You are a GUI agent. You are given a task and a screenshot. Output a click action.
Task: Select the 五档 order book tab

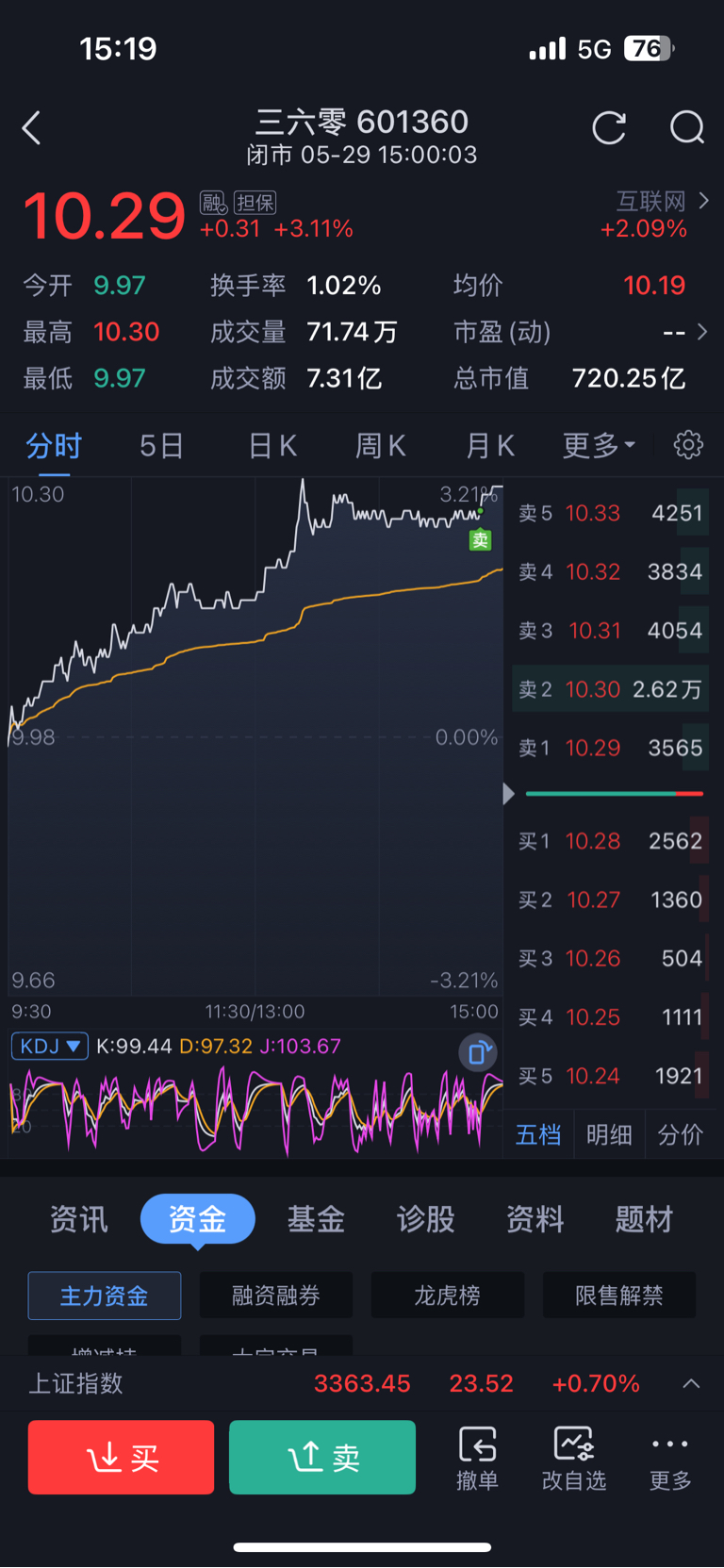coord(538,1134)
